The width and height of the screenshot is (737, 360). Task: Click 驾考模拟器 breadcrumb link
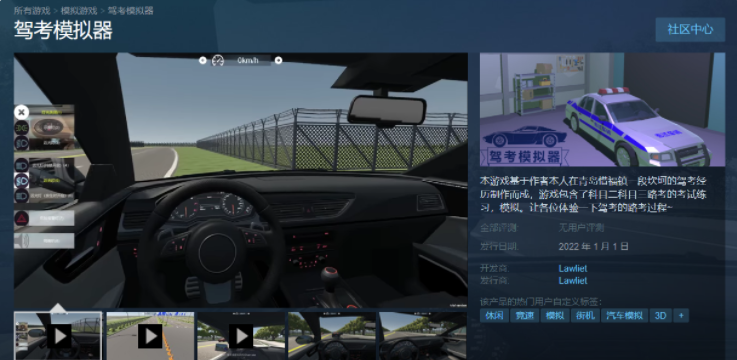pyautogui.click(x=130, y=10)
